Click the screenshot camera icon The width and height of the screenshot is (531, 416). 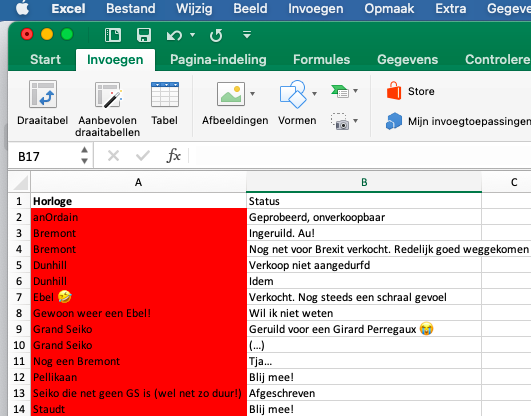(339, 121)
